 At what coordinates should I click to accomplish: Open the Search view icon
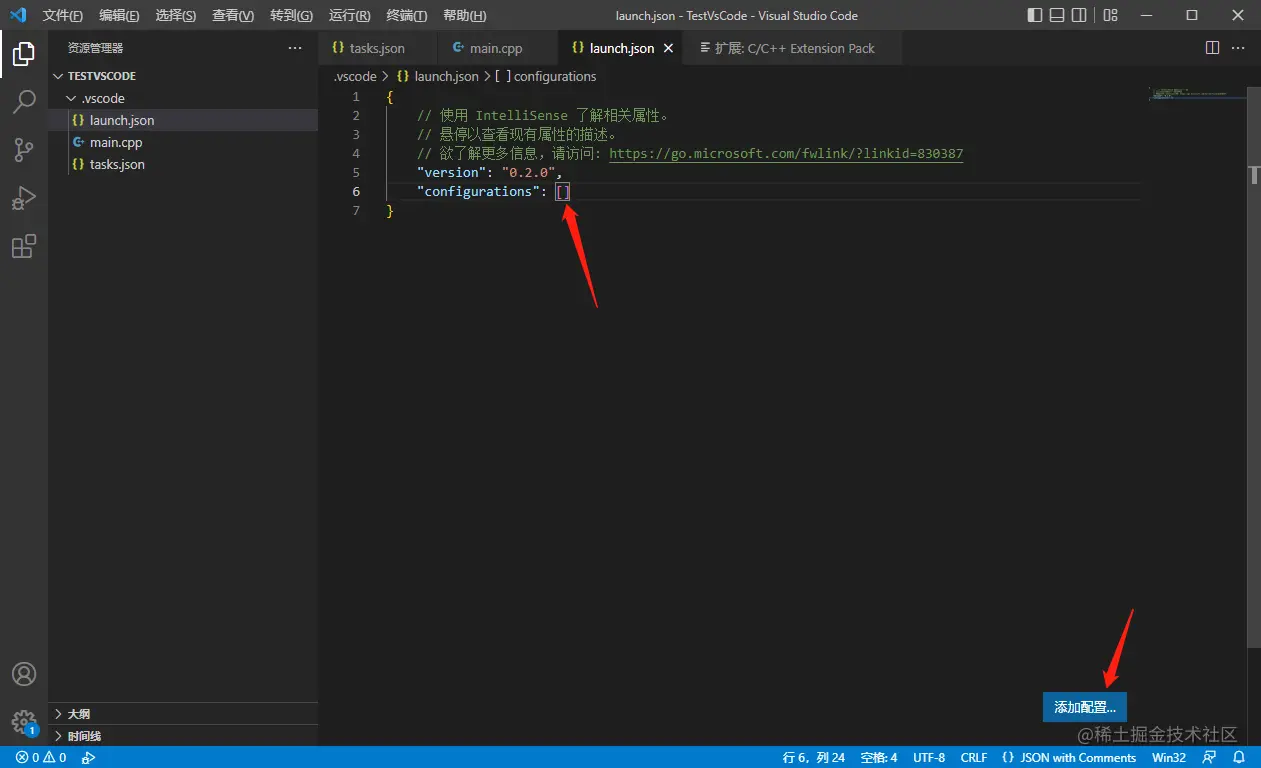pos(24,101)
